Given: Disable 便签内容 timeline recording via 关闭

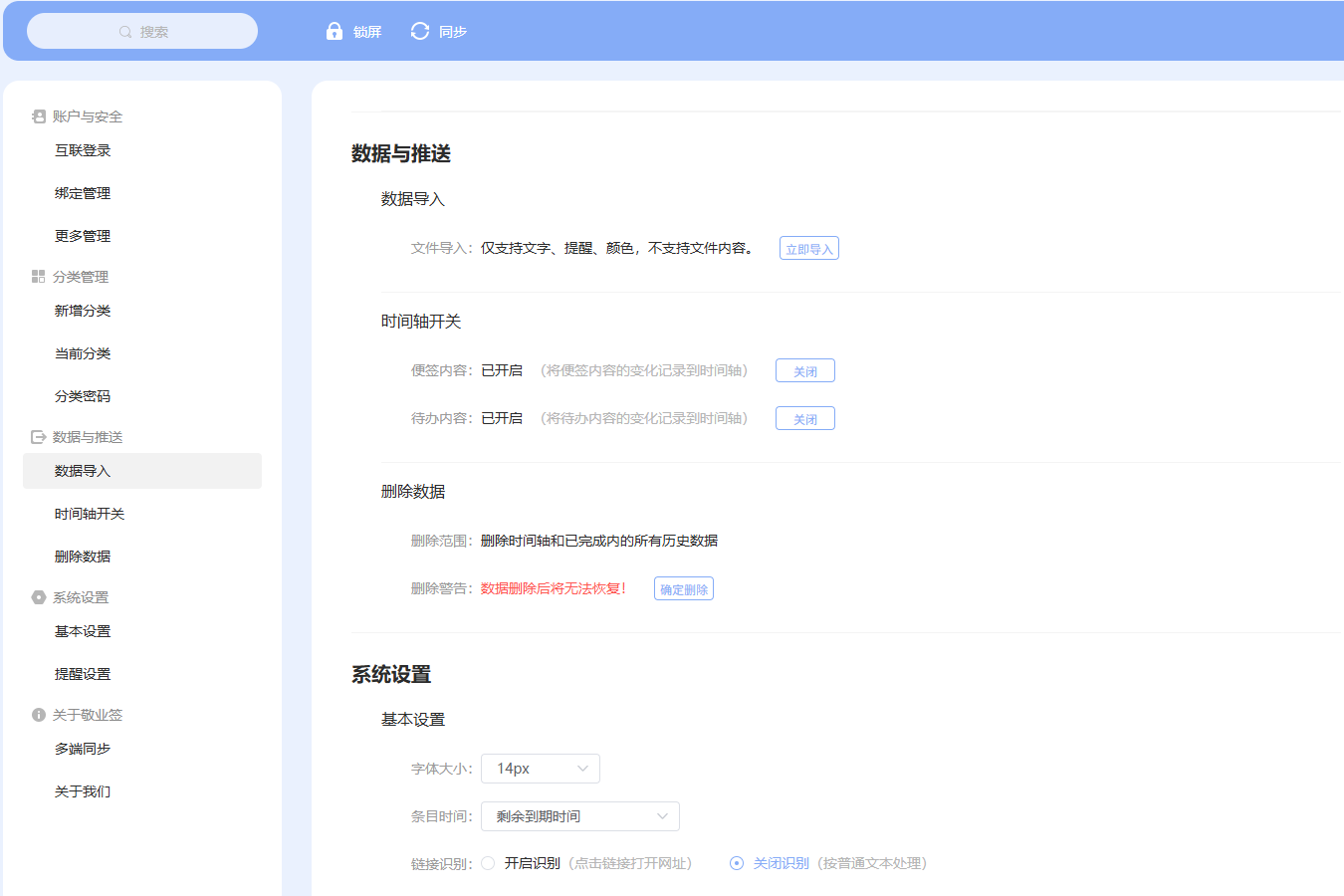Looking at the screenshot, I should click(804, 369).
